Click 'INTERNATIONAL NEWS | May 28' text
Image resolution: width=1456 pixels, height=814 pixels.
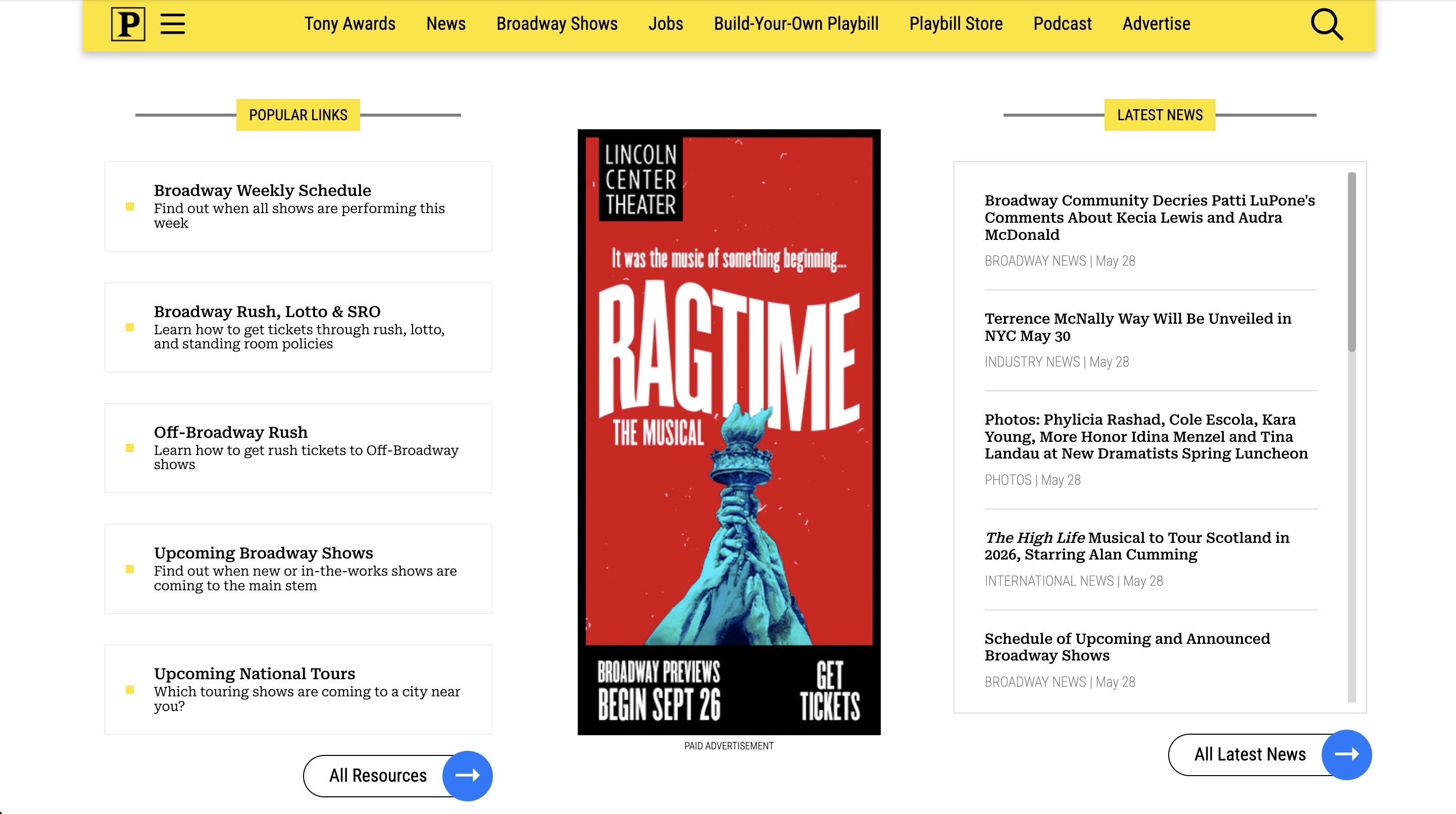click(x=1073, y=581)
